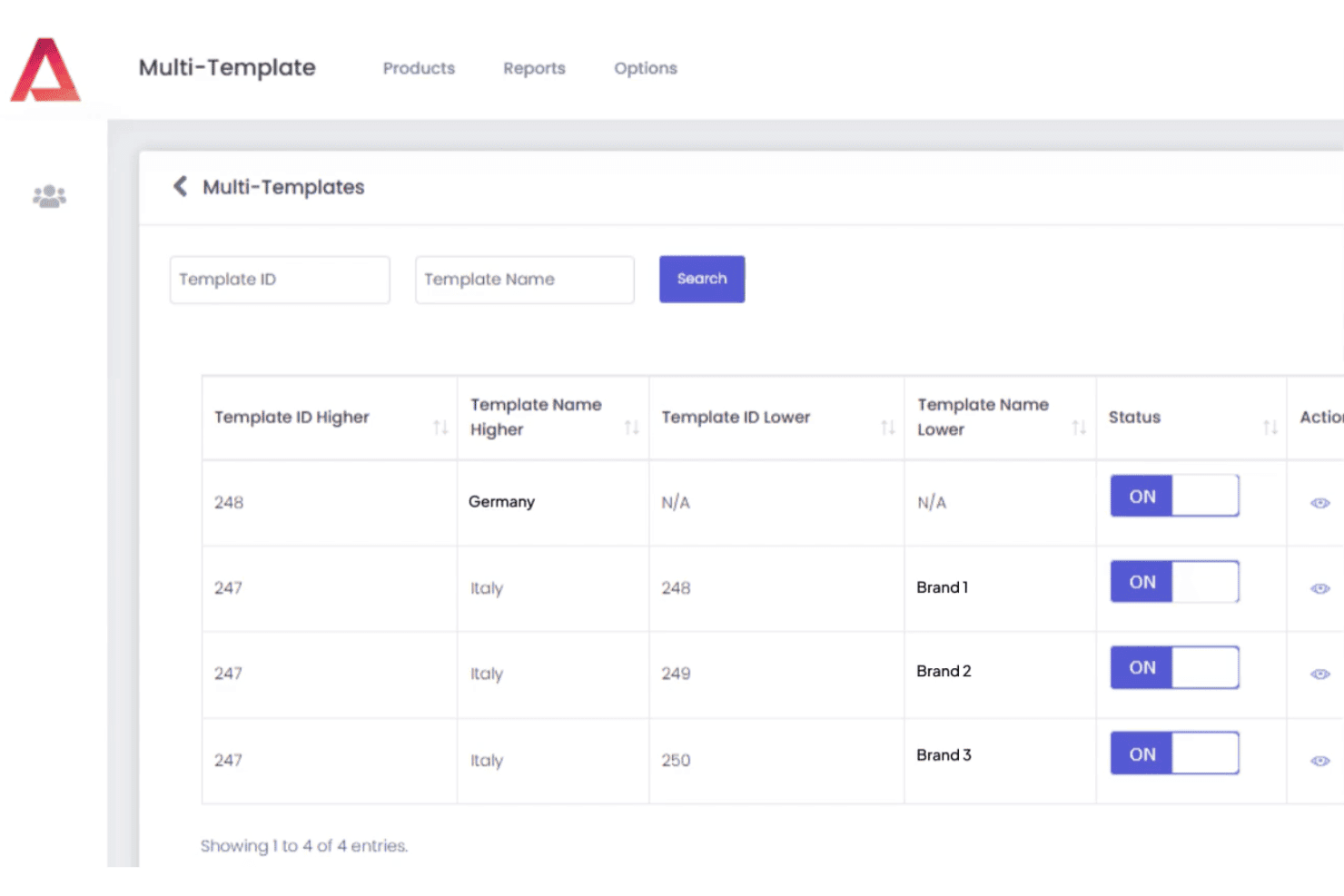Go back using the Multi-Templates chevron
The width and height of the screenshot is (1344, 896).
click(180, 186)
